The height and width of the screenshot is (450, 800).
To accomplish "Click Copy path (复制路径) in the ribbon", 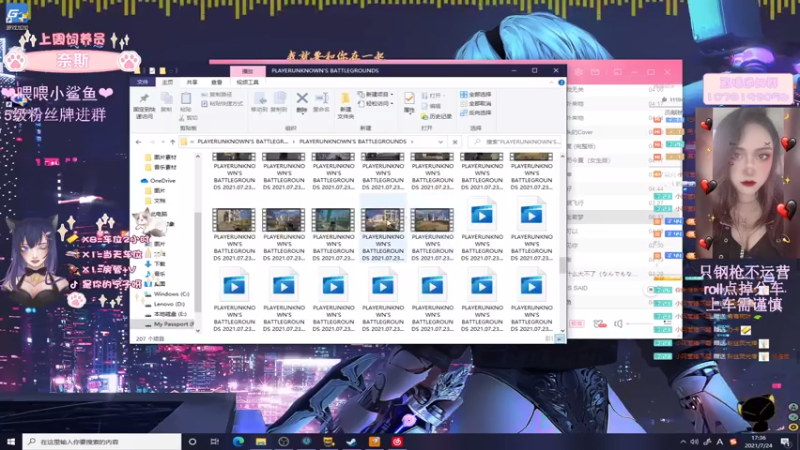I will click(217, 94).
